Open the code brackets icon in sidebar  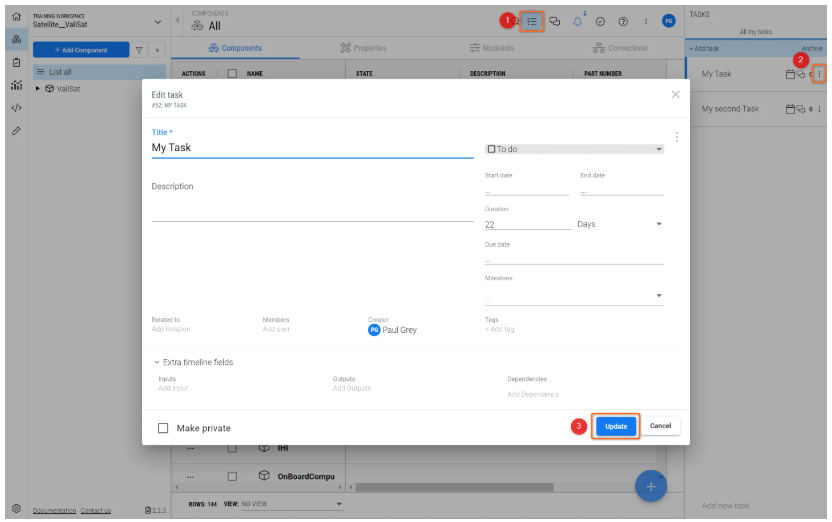tap(16, 108)
